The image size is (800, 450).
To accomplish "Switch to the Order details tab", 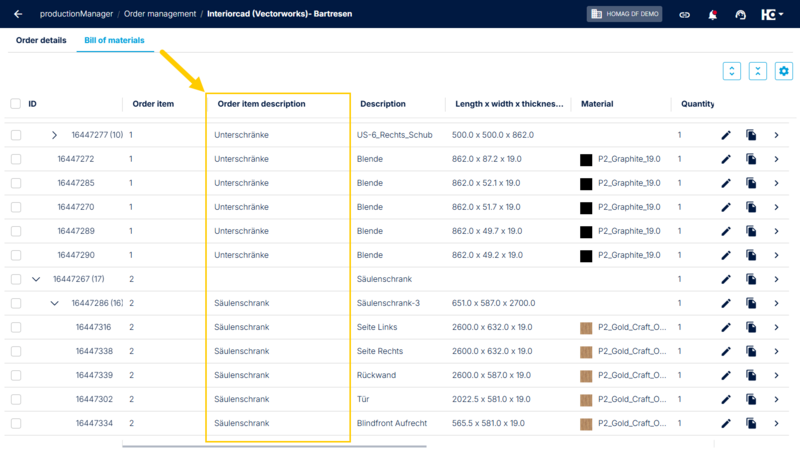I will point(41,40).
